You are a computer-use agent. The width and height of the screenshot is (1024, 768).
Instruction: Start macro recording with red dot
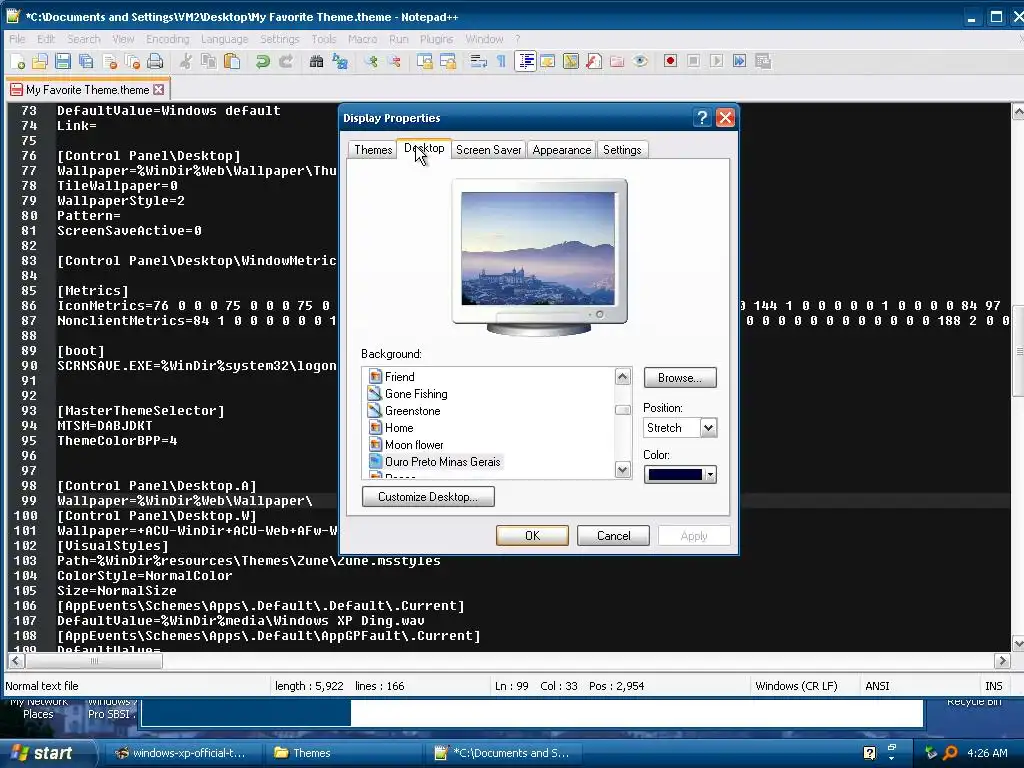click(670, 61)
